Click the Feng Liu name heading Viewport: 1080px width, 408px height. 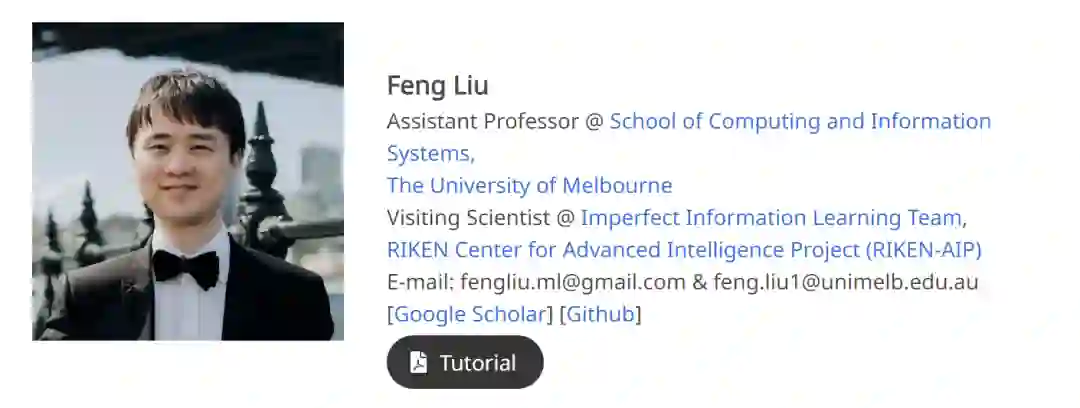tap(437, 86)
